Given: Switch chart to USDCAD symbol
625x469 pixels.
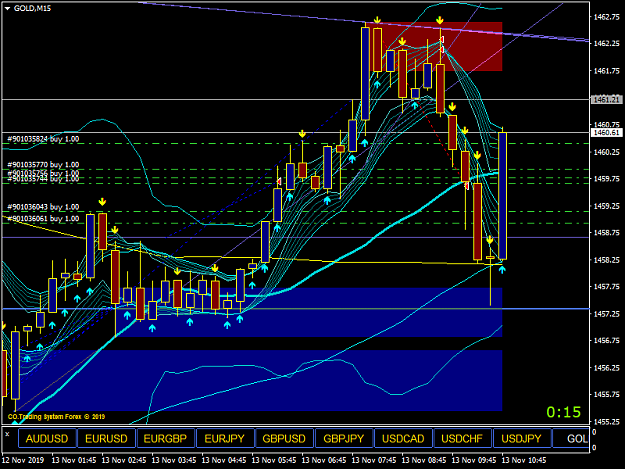Looking at the screenshot, I should (x=403, y=439).
